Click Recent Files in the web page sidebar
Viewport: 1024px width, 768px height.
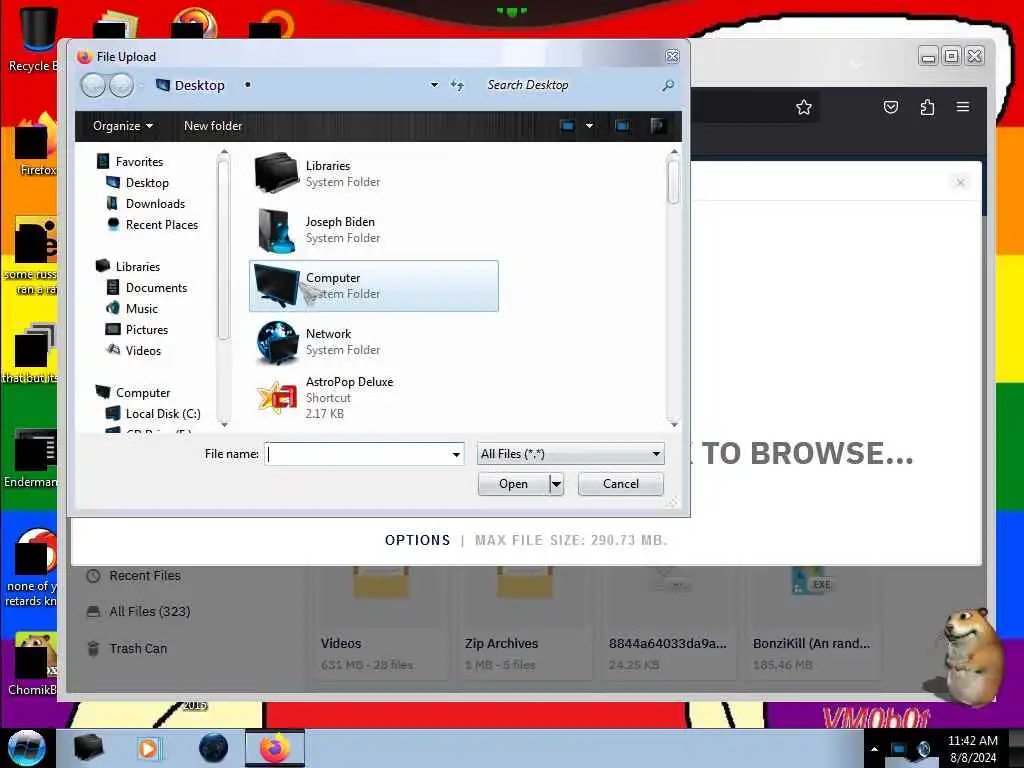coord(134,575)
